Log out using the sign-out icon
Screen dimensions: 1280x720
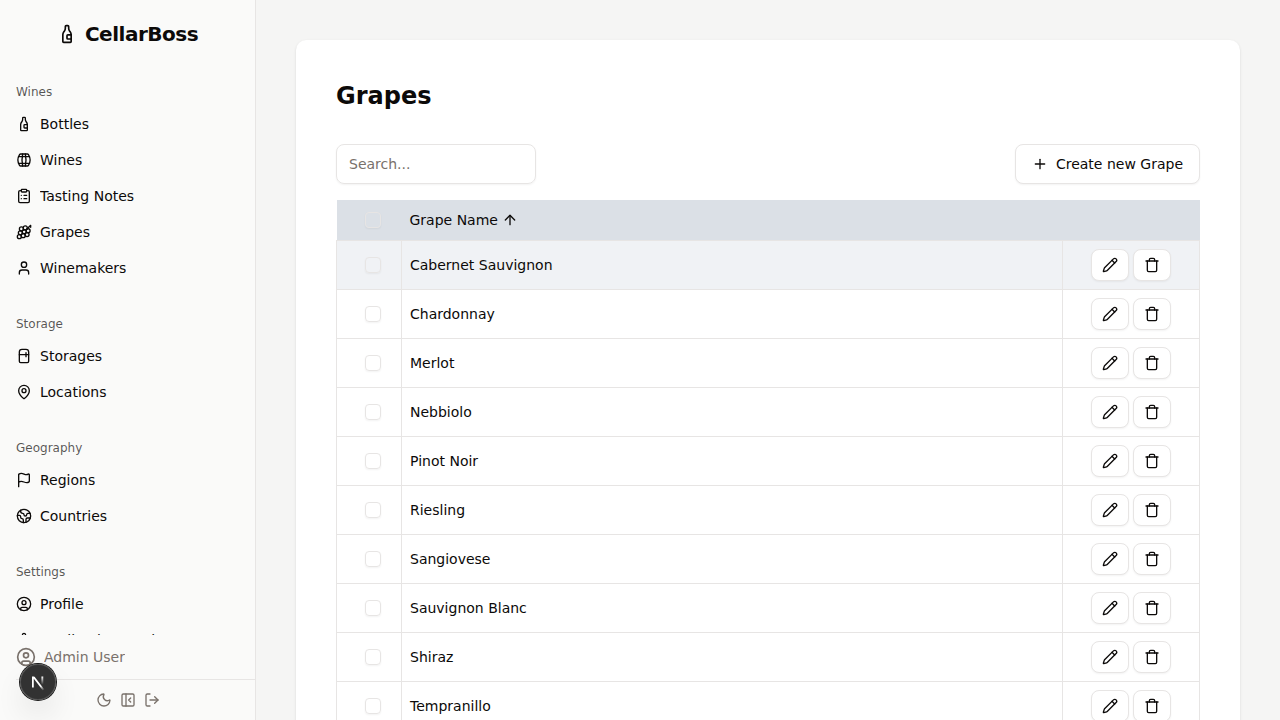(x=152, y=700)
